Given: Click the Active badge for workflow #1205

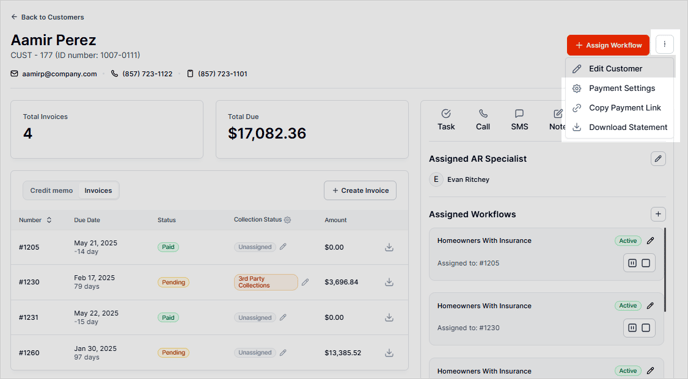Looking at the screenshot, I should tap(628, 240).
